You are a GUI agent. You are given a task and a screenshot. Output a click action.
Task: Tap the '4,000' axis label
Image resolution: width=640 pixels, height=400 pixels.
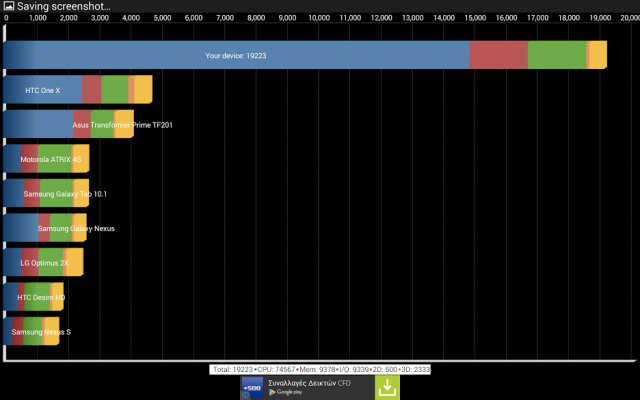pos(131,18)
